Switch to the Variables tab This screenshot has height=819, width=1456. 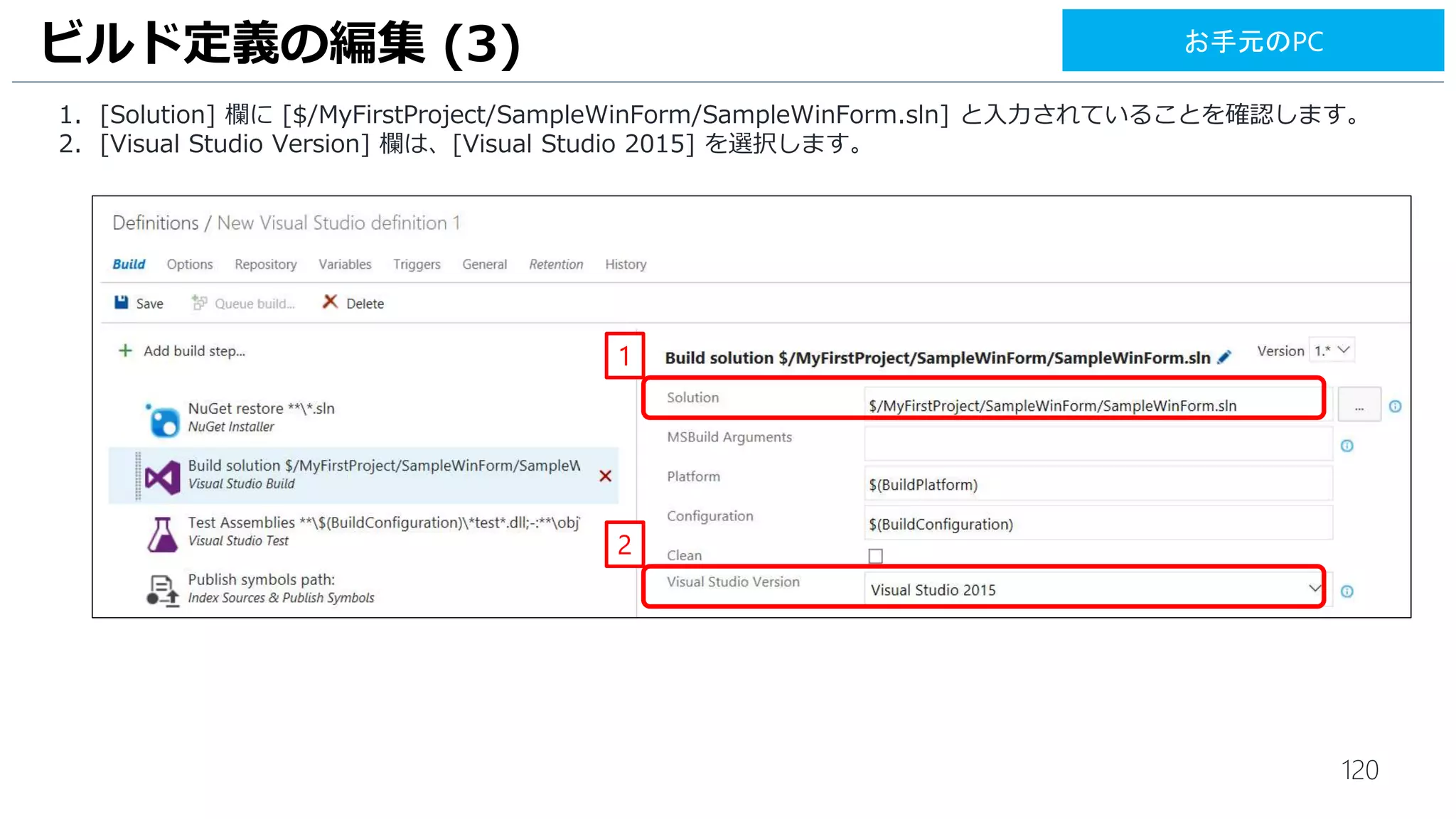pyautogui.click(x=345, y=264)
